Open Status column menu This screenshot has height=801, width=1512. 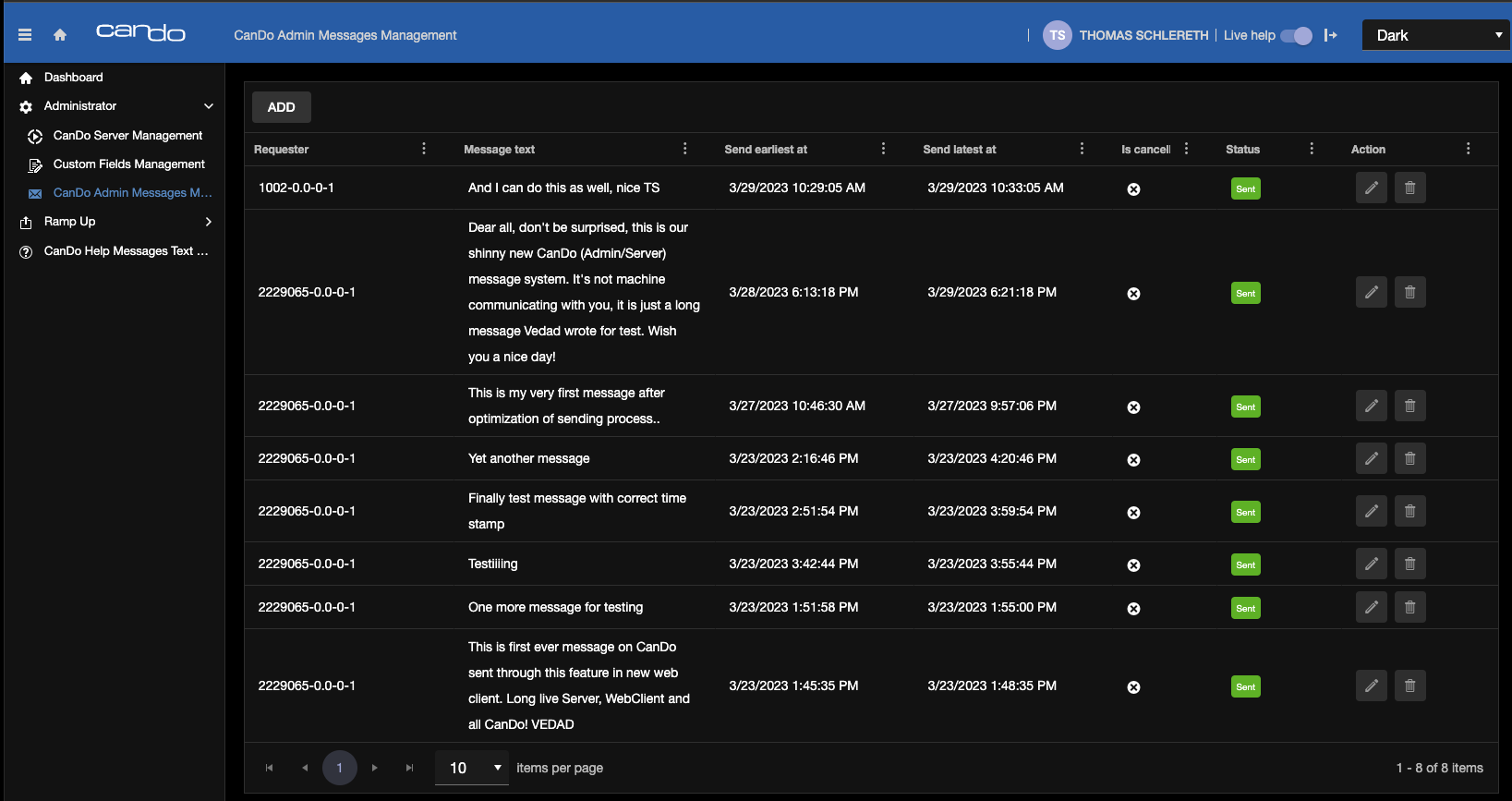tap(1312, 149)
